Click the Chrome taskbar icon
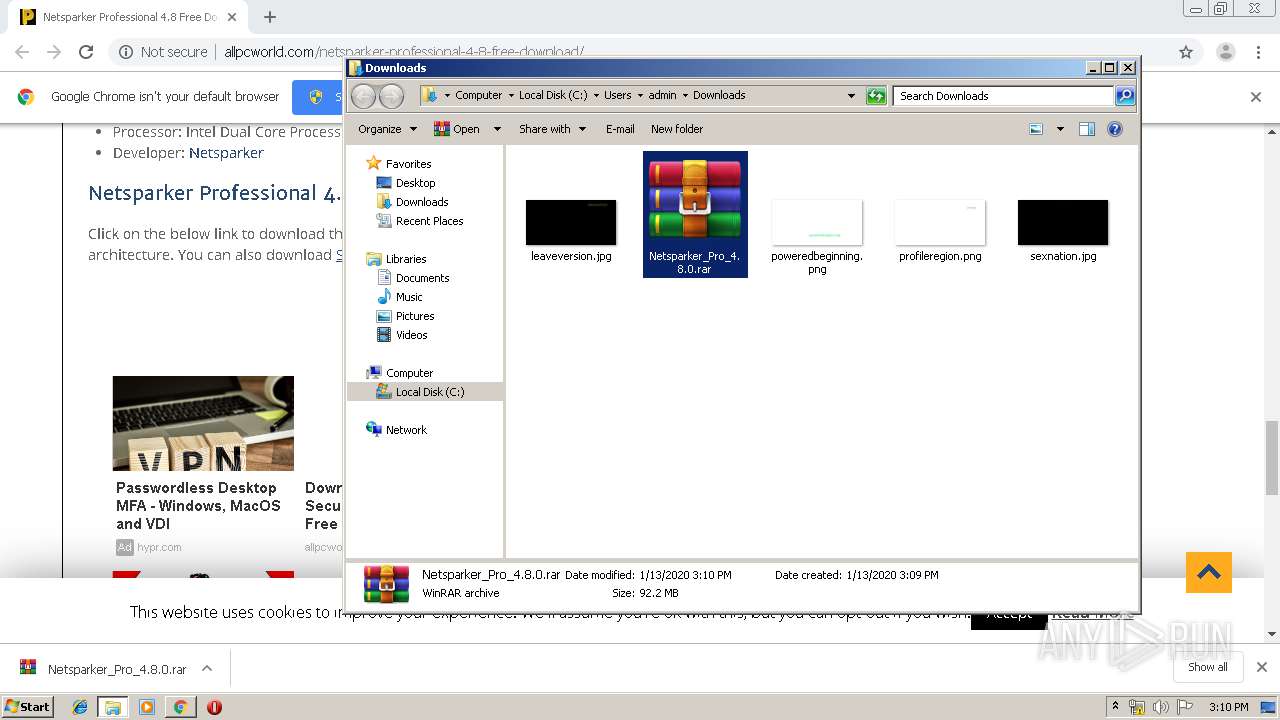This screenshot has height=720, width=1280. [x=180, y=707]
